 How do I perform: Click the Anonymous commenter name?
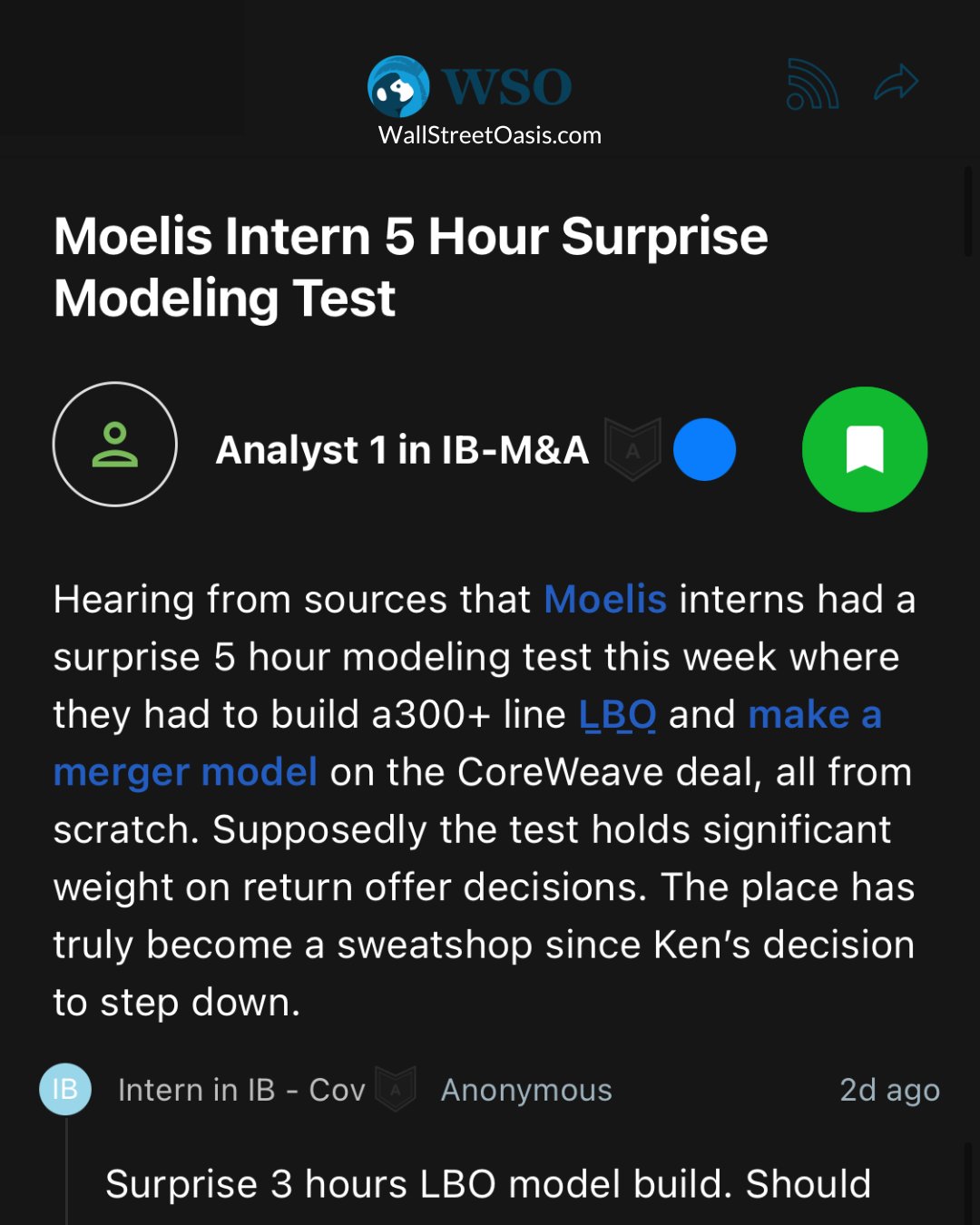click(526, 1090)
